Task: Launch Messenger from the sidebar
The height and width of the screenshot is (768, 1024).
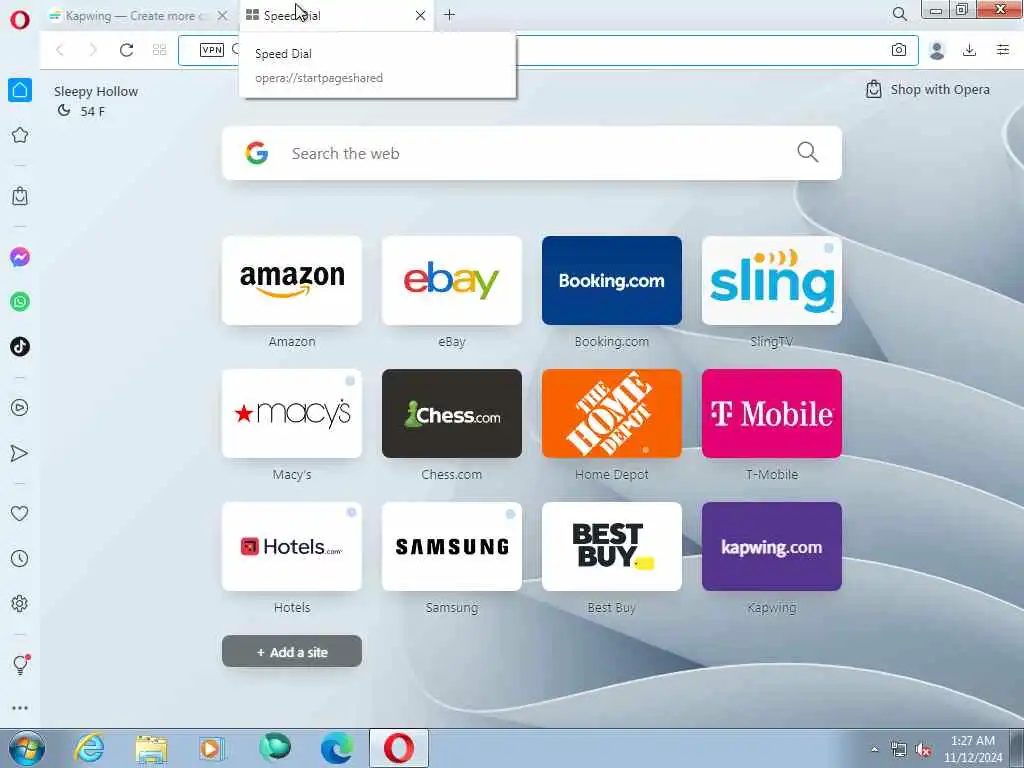Action: point(20,257)
